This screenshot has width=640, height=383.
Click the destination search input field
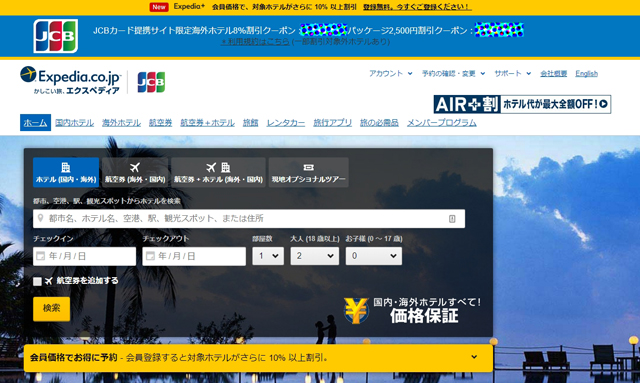coord(249,219)
